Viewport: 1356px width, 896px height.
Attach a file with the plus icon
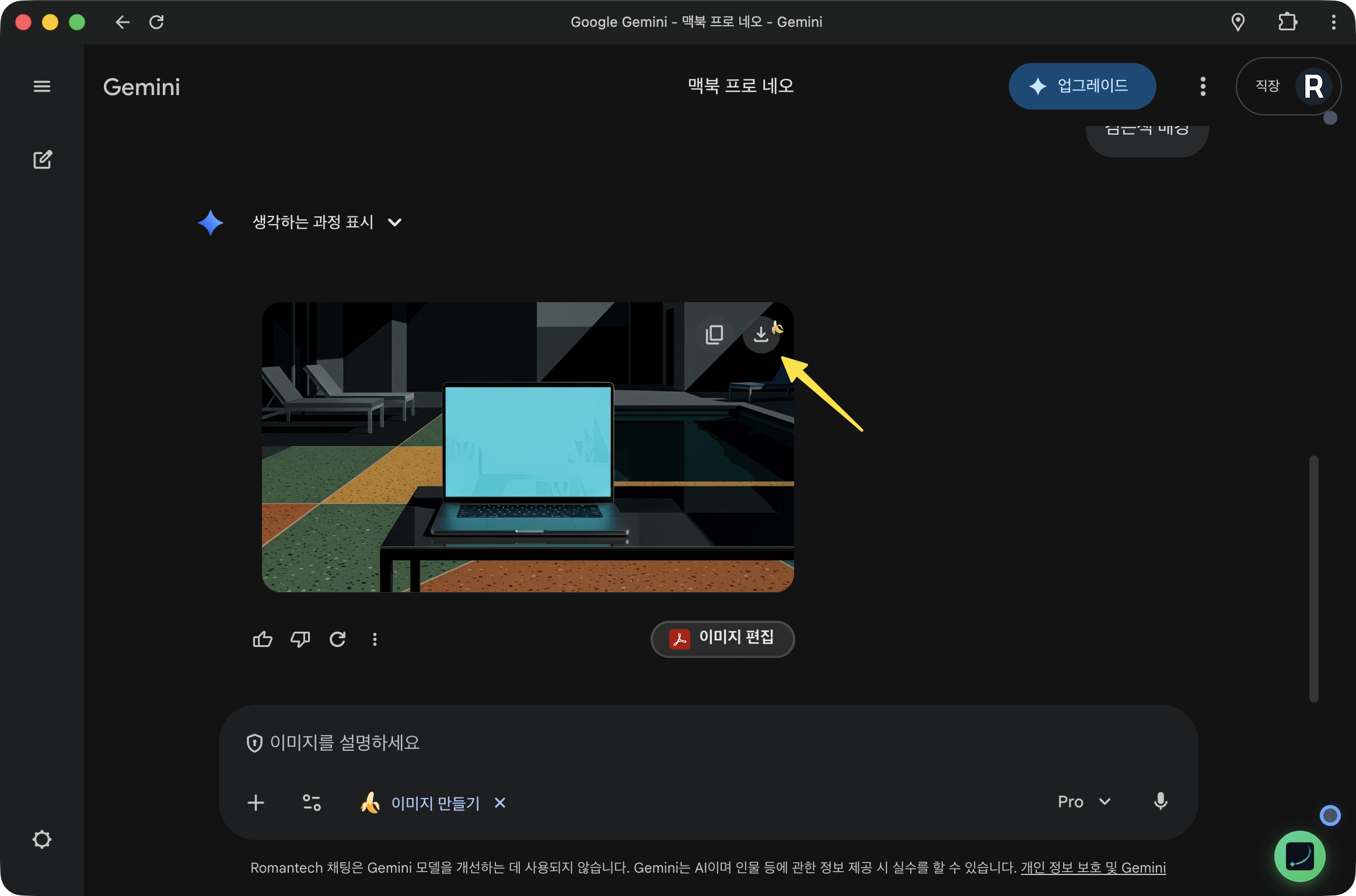coord(256,803)
